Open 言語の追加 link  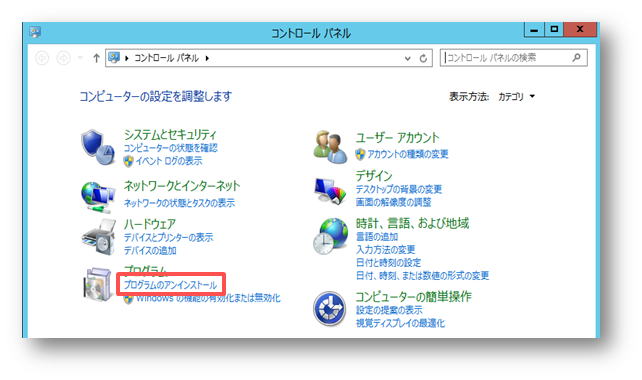click(x=377, y=237)
